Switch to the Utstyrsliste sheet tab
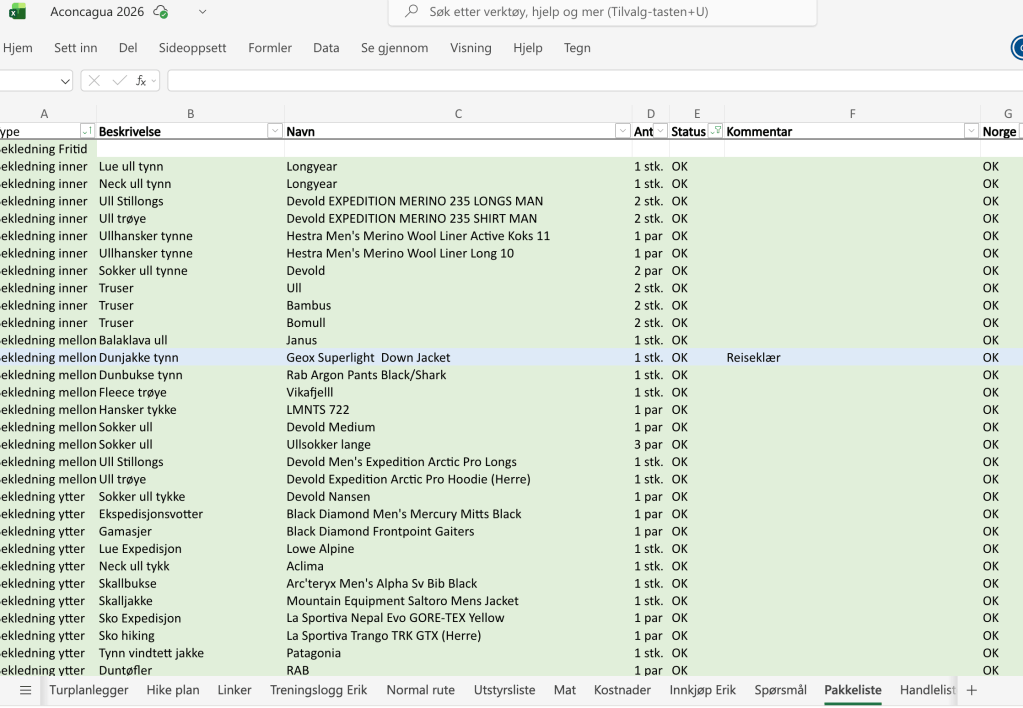The image size is (1023, 708). (x=504, y=690)
